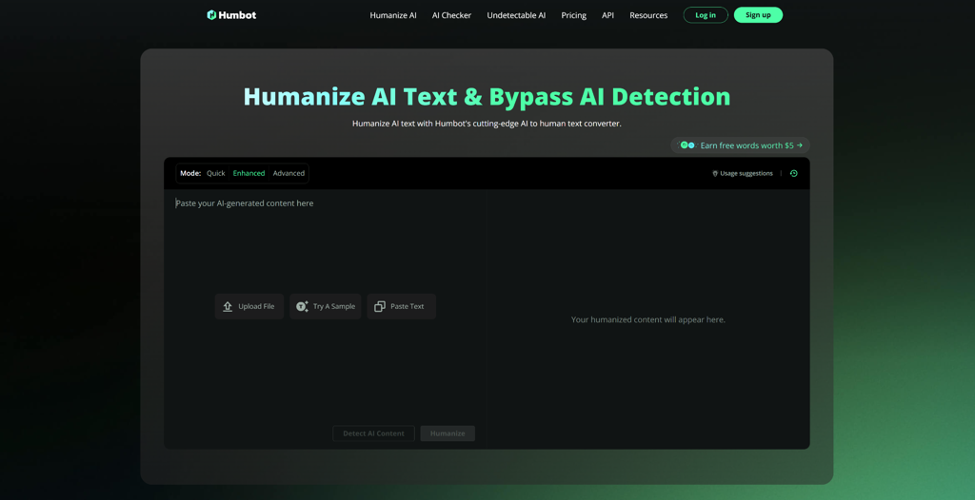
Task: Click the upload arrow icon
Action: click(x=227, y=306)
